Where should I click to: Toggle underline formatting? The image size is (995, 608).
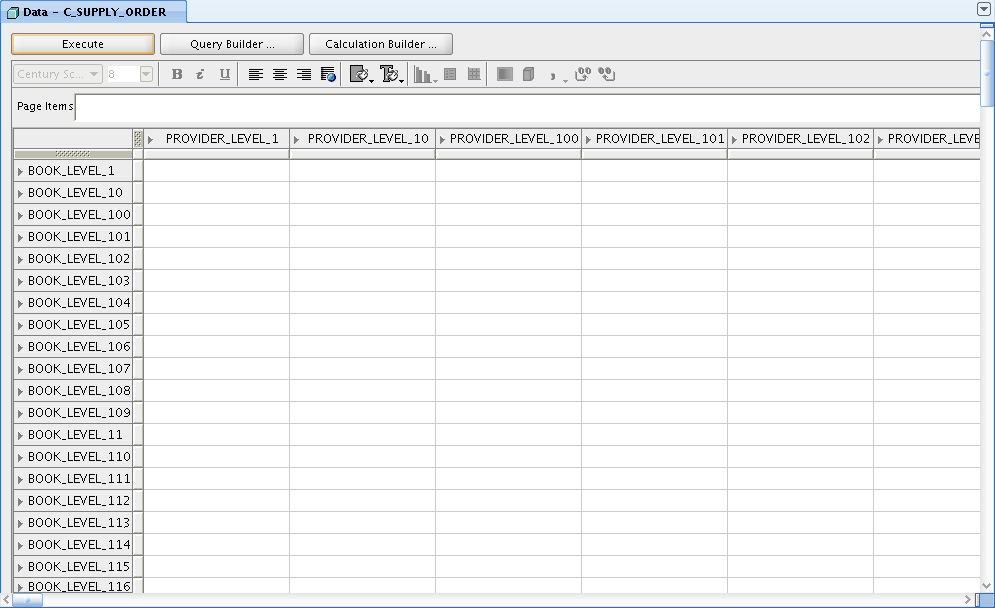point(225,74)
